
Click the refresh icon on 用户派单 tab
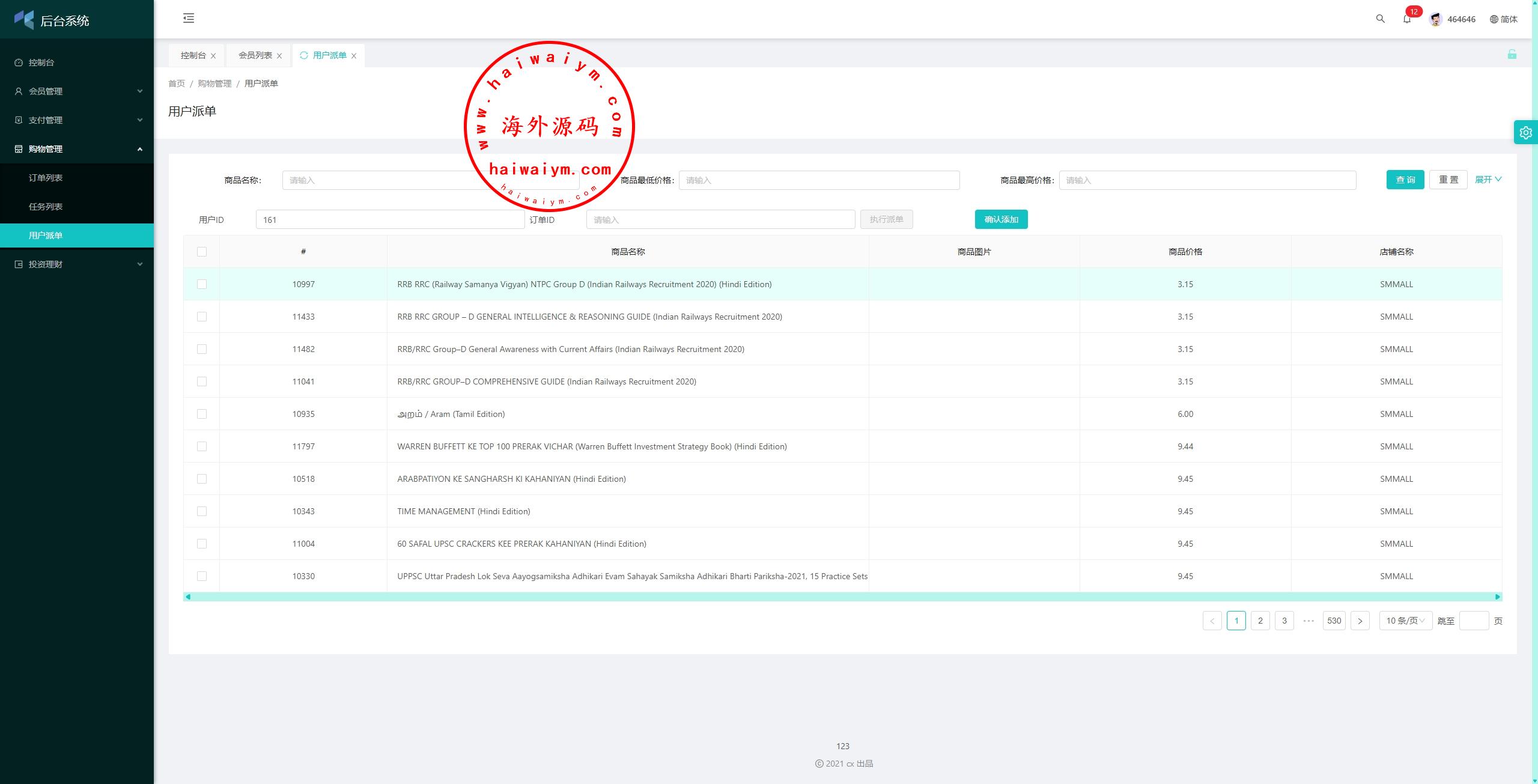304,55
